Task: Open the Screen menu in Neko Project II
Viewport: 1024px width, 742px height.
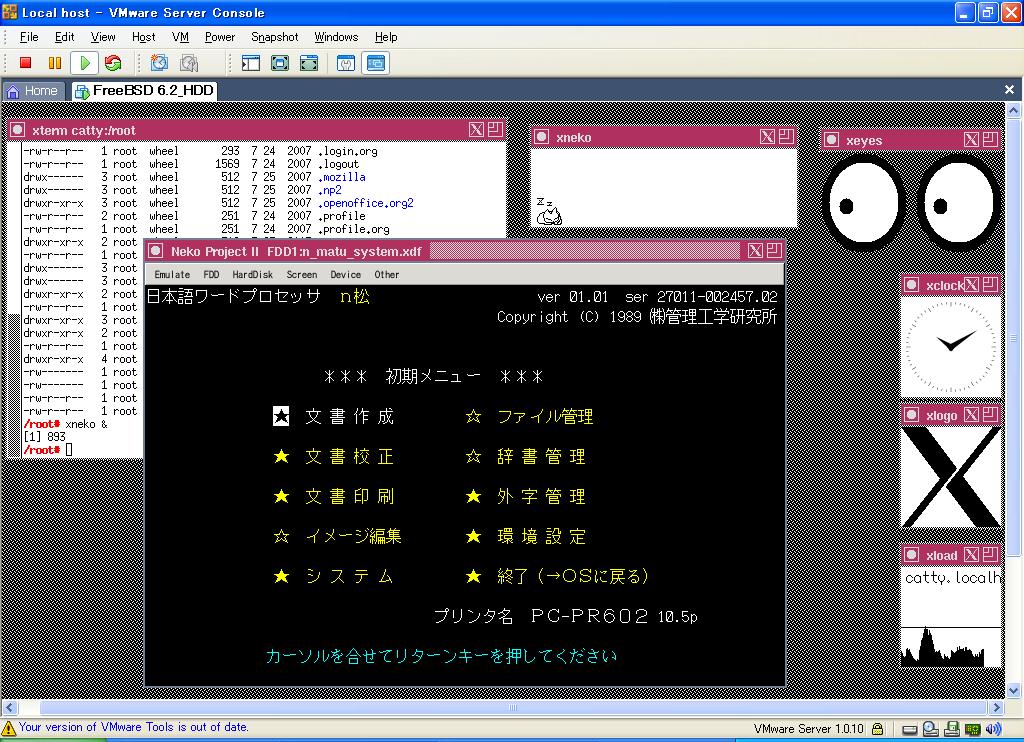Action: coord(302,275)
